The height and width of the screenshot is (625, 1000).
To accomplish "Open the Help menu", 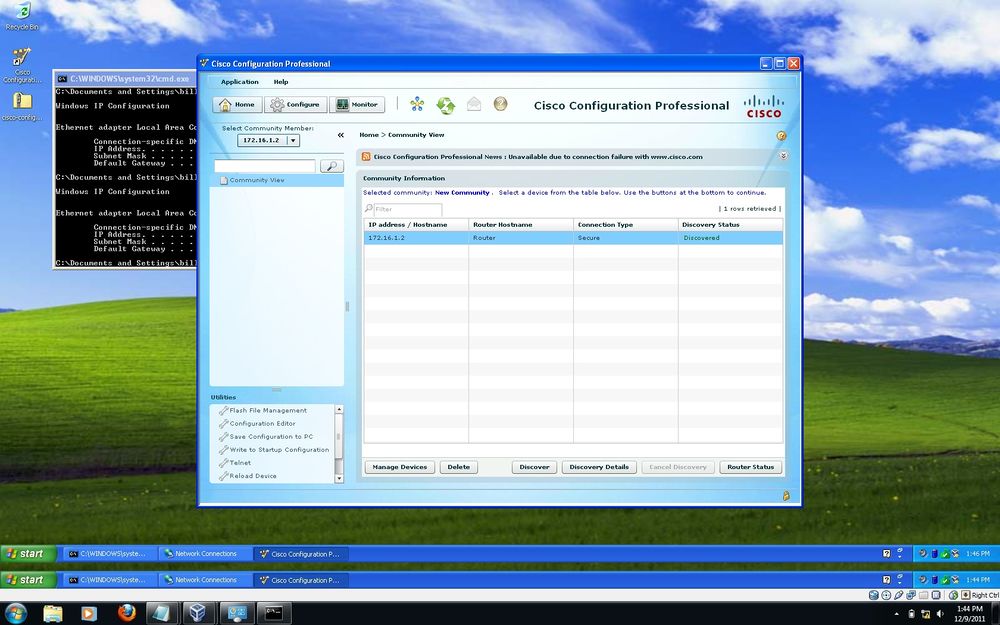I will 281,82.
